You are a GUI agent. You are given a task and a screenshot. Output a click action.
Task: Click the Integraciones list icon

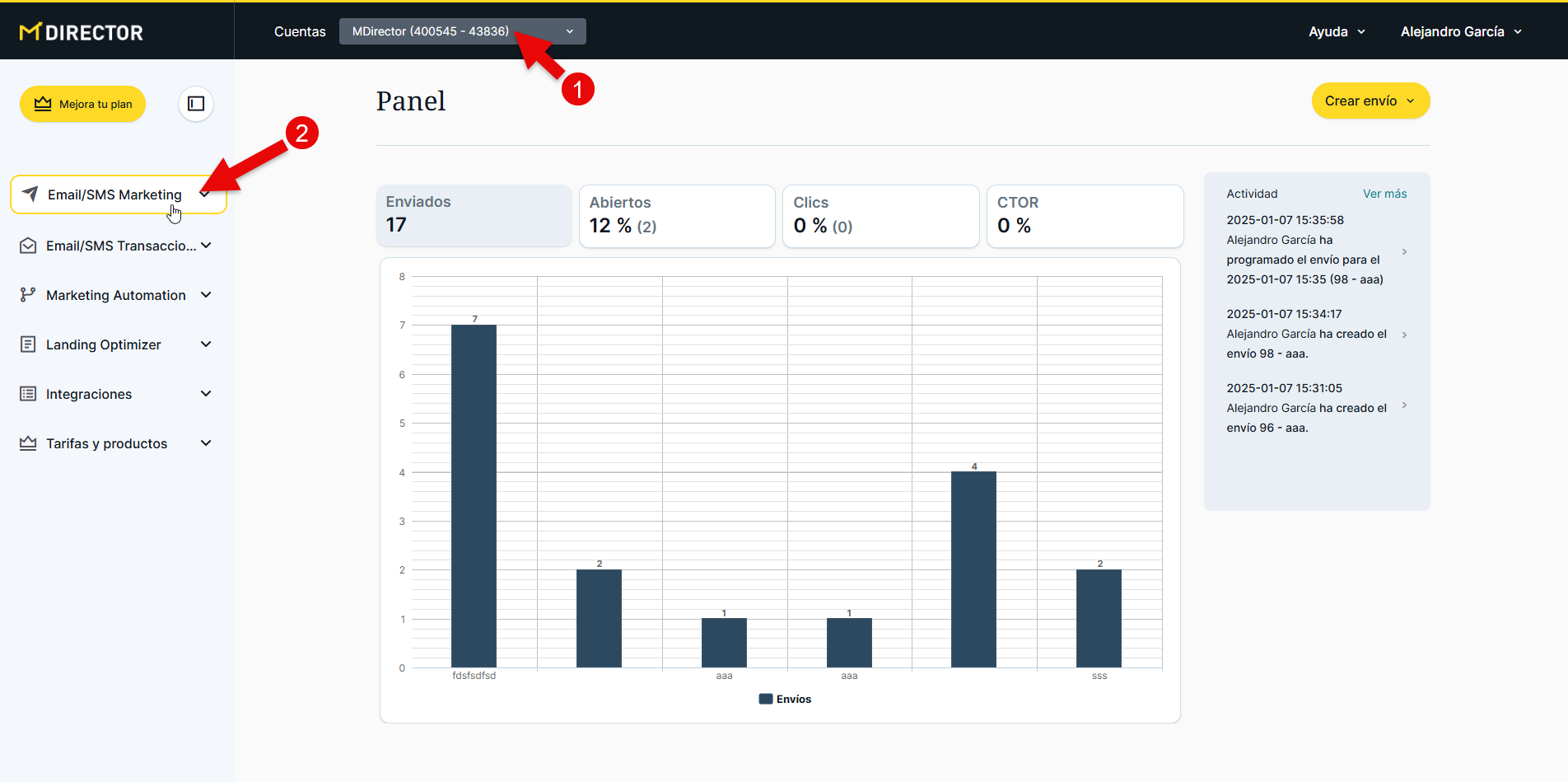(28, 394)
